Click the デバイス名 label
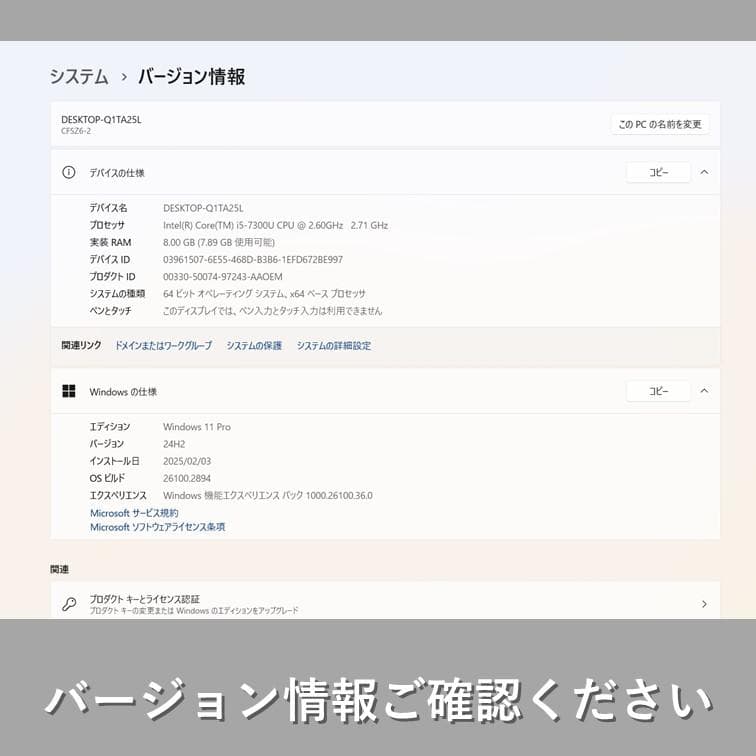The image size is (756, 756). point(108,208)
